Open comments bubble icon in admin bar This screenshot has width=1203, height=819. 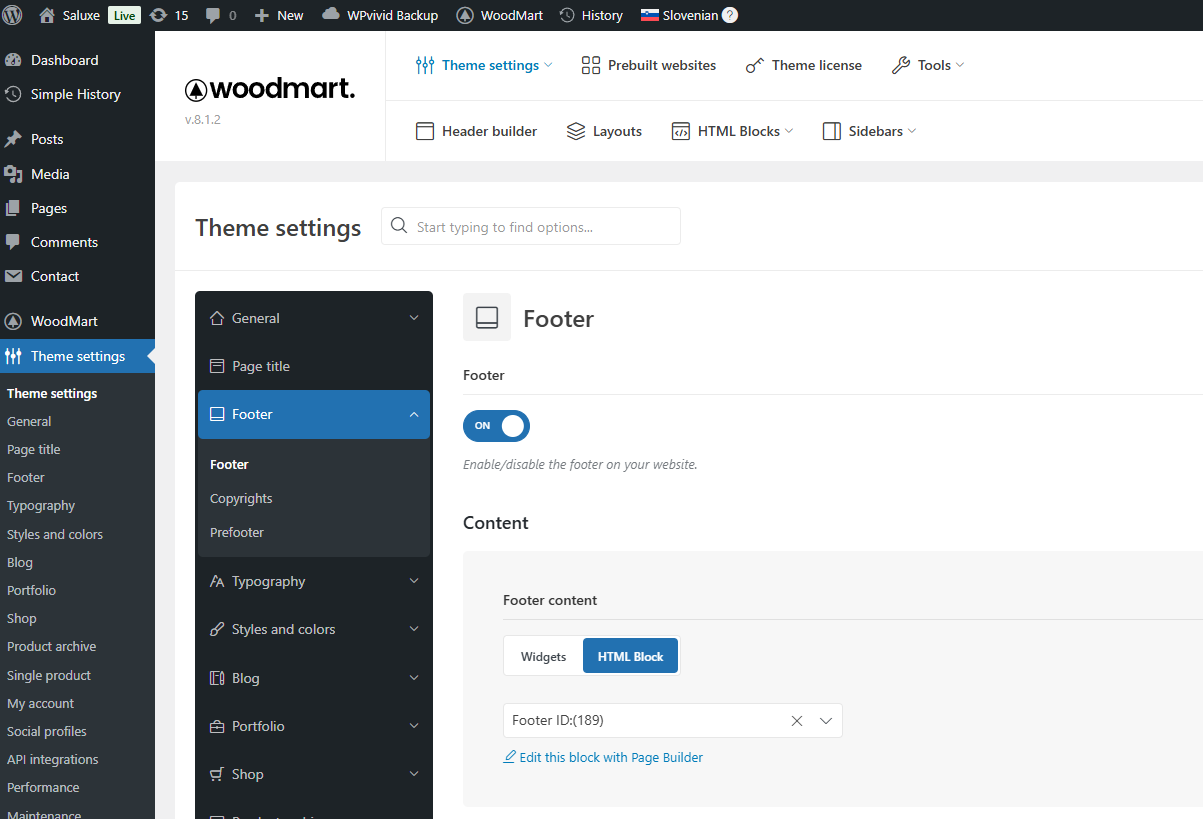click(212, 15)
